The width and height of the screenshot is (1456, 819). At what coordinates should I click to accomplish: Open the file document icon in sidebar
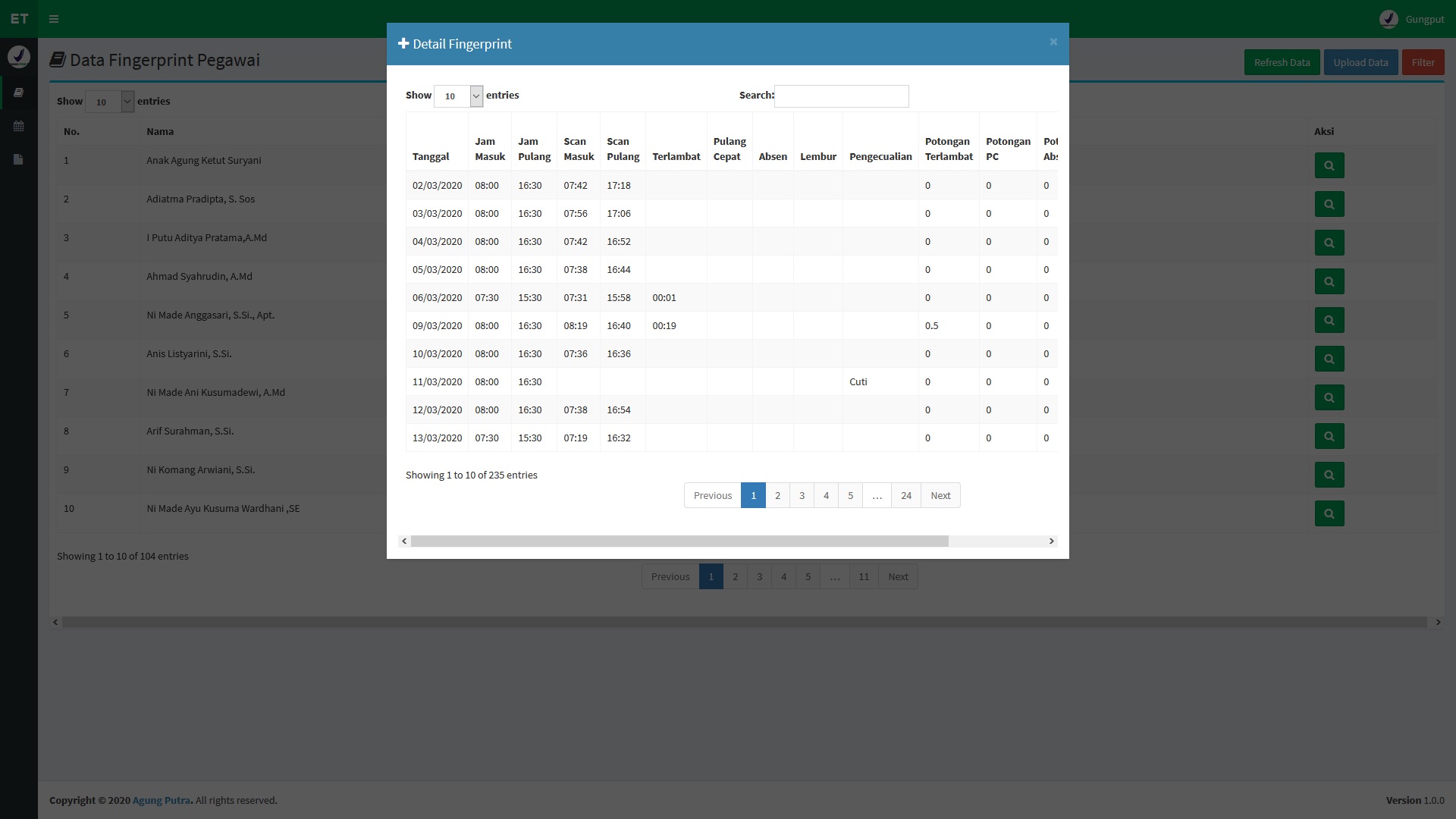(19, 159)
